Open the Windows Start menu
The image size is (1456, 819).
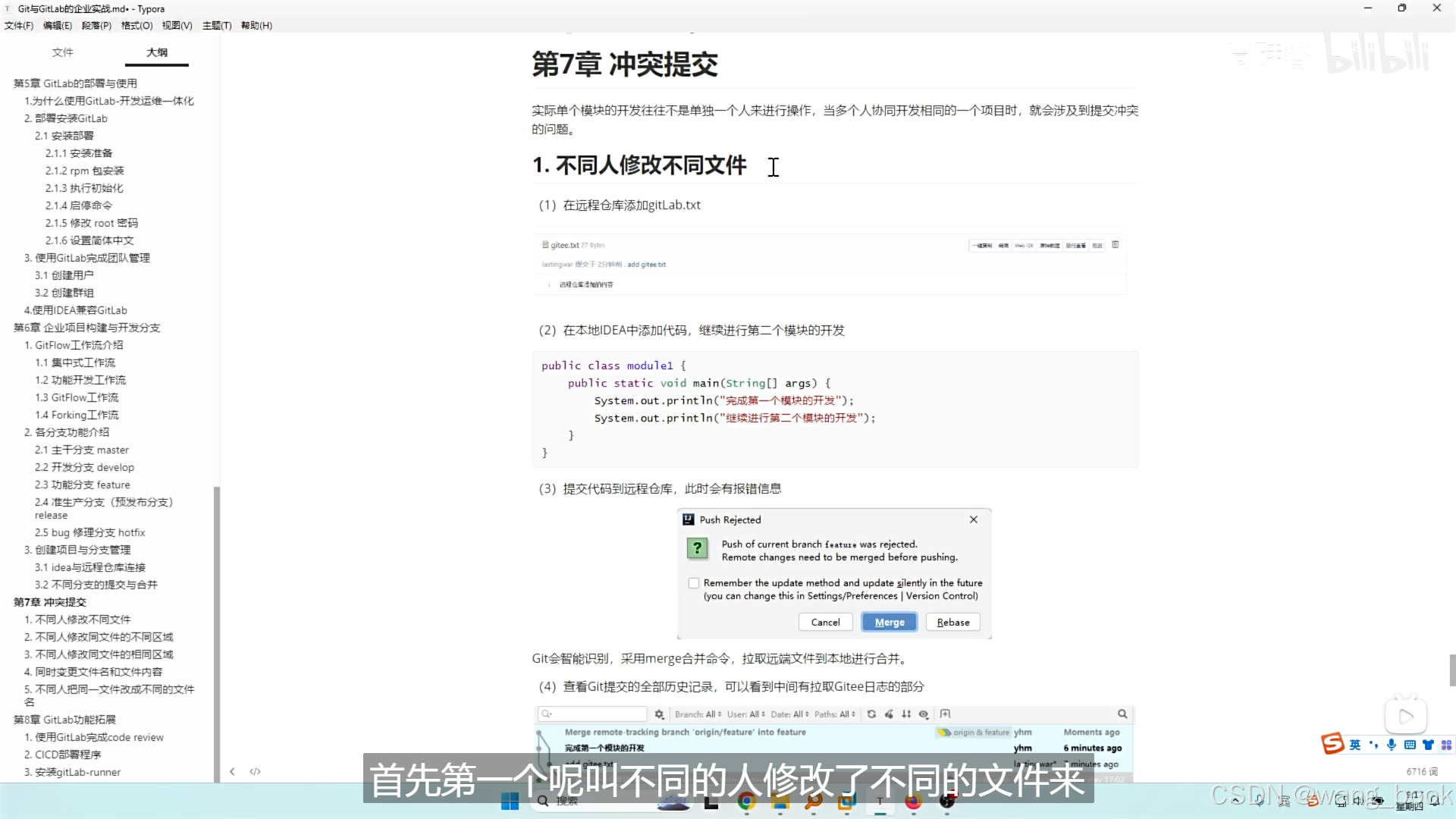point(510,802)
